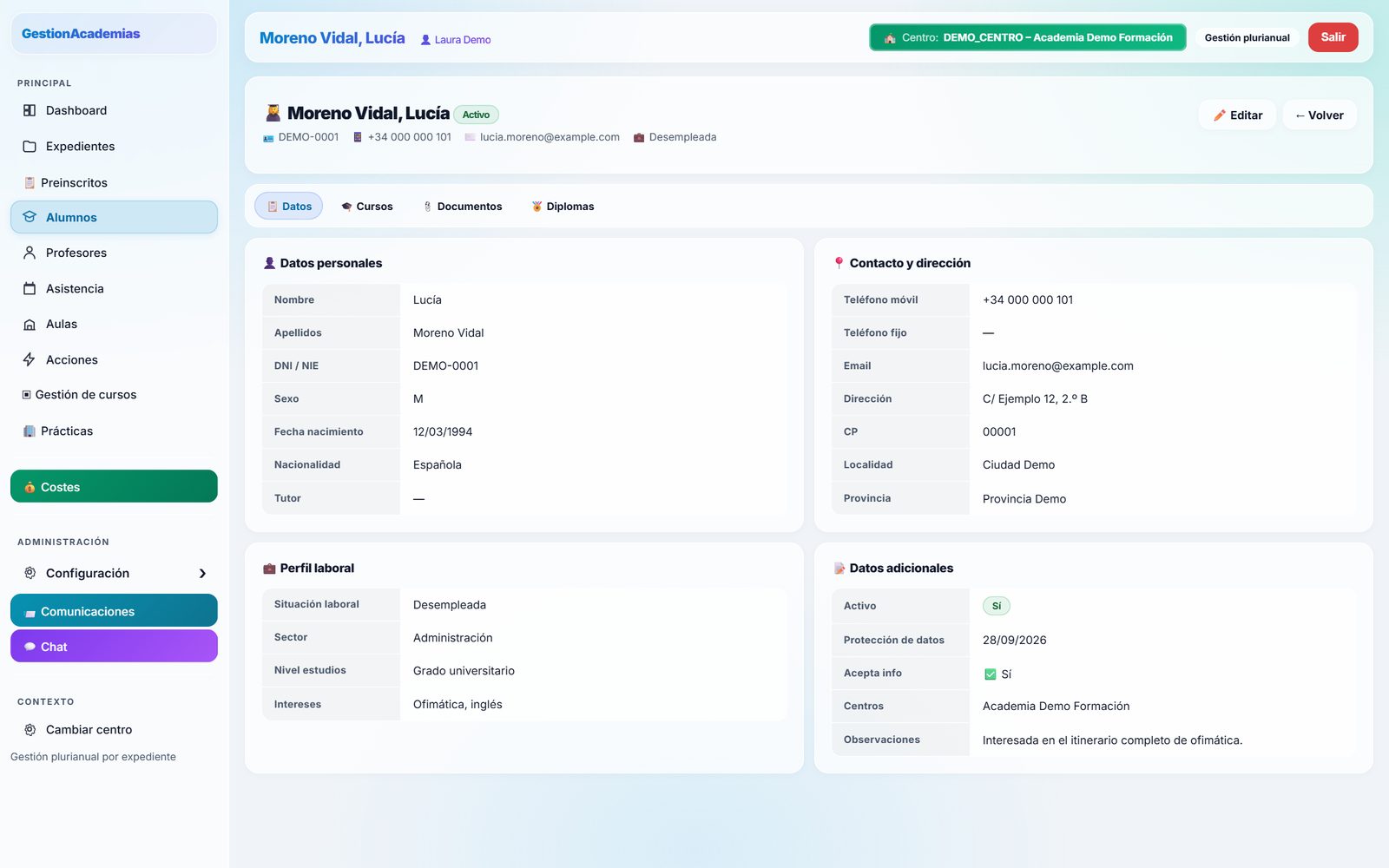
Task: Click the address C/ Ejemplo 12, 2.º B
Action: coord(1035,398)
